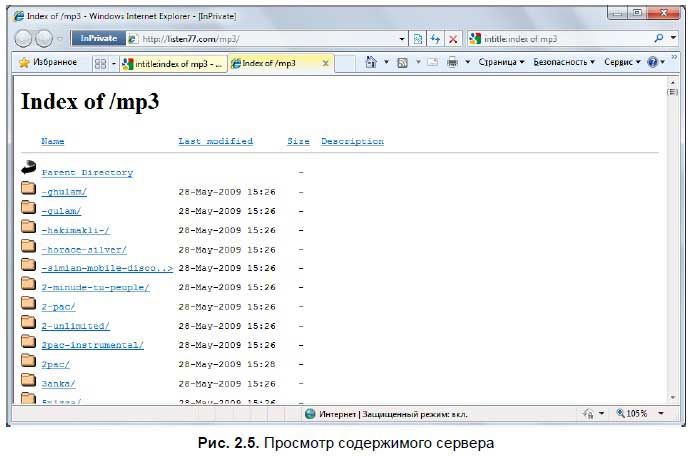Screen dimensions: 694x456
Task: Click the Home page icon
Action: point(370,62)
